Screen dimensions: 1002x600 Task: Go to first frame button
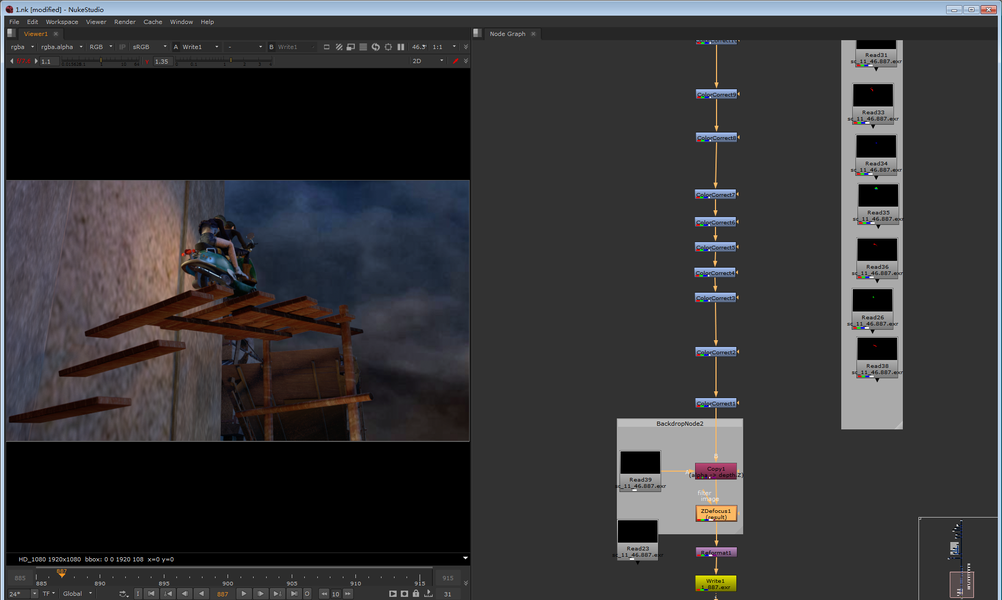pos(151,594)
